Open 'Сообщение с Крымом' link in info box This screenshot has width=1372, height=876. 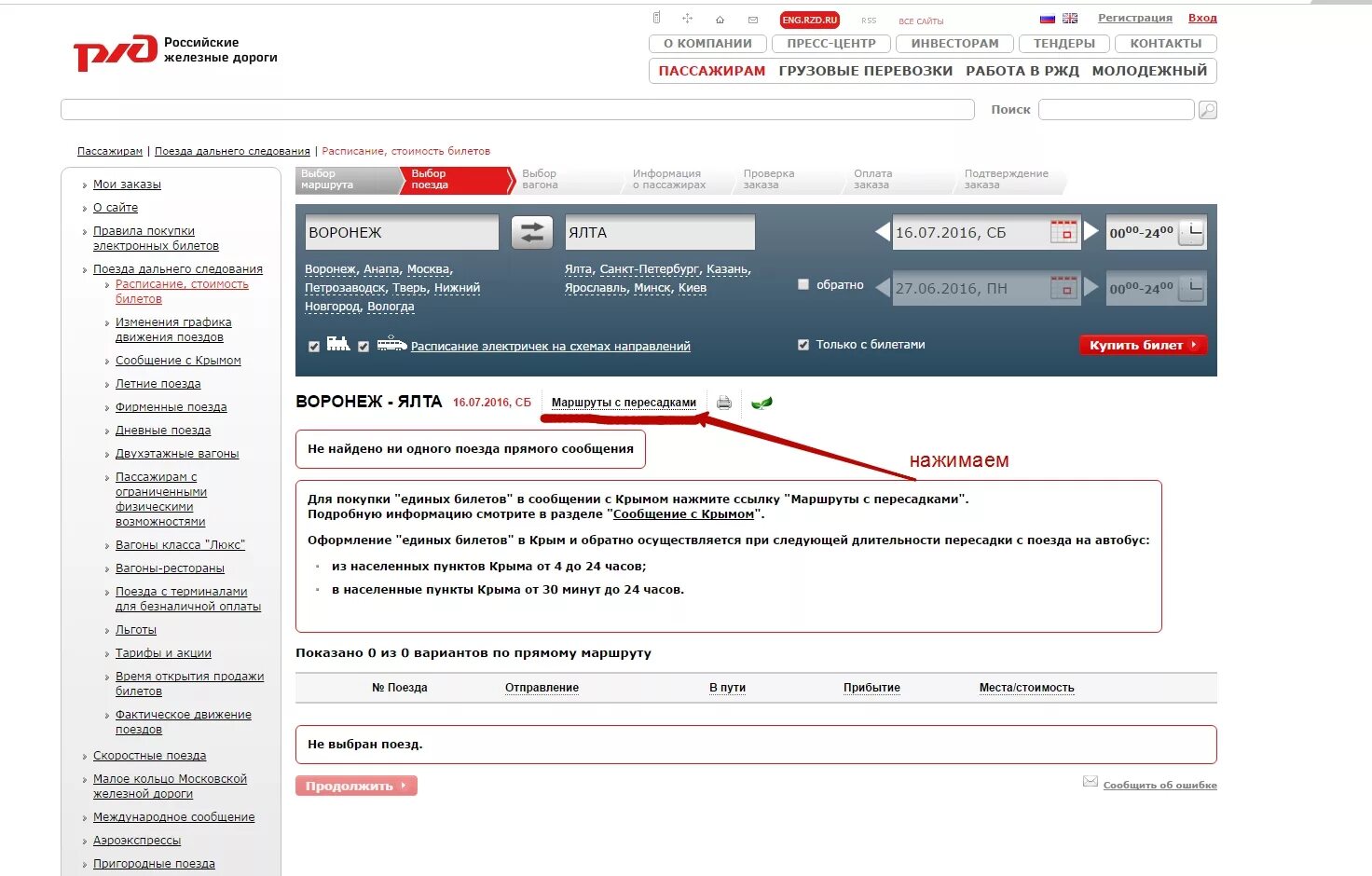tap(683, 514)
